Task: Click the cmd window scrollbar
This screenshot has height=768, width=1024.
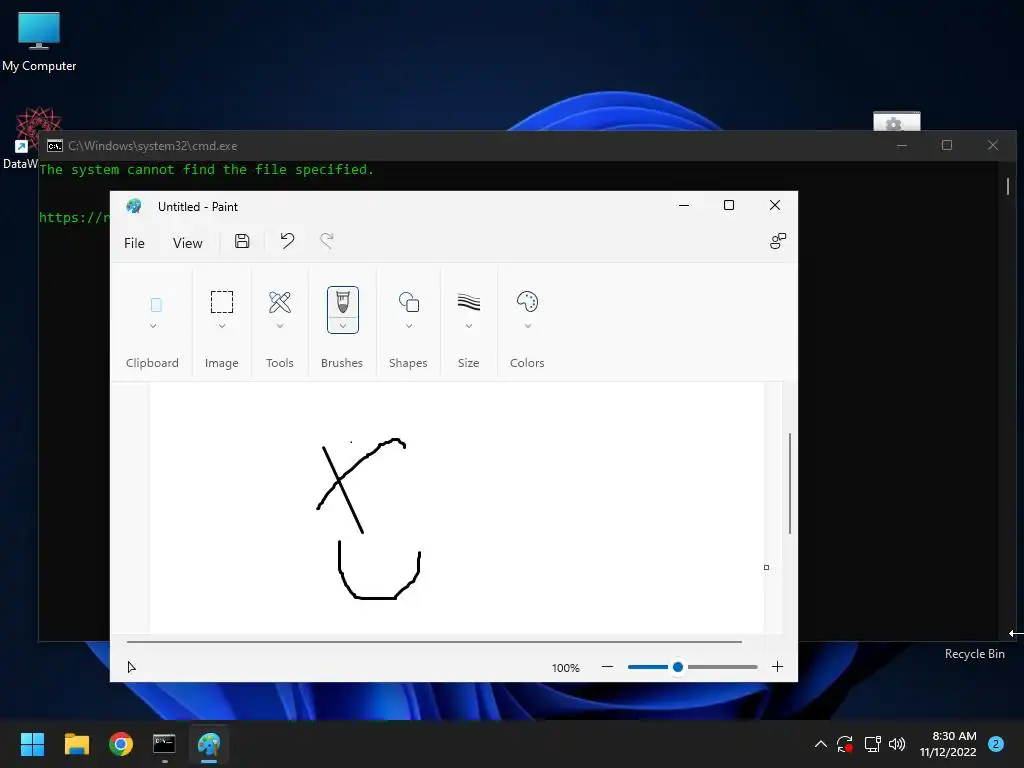Action: point(1008,186)
